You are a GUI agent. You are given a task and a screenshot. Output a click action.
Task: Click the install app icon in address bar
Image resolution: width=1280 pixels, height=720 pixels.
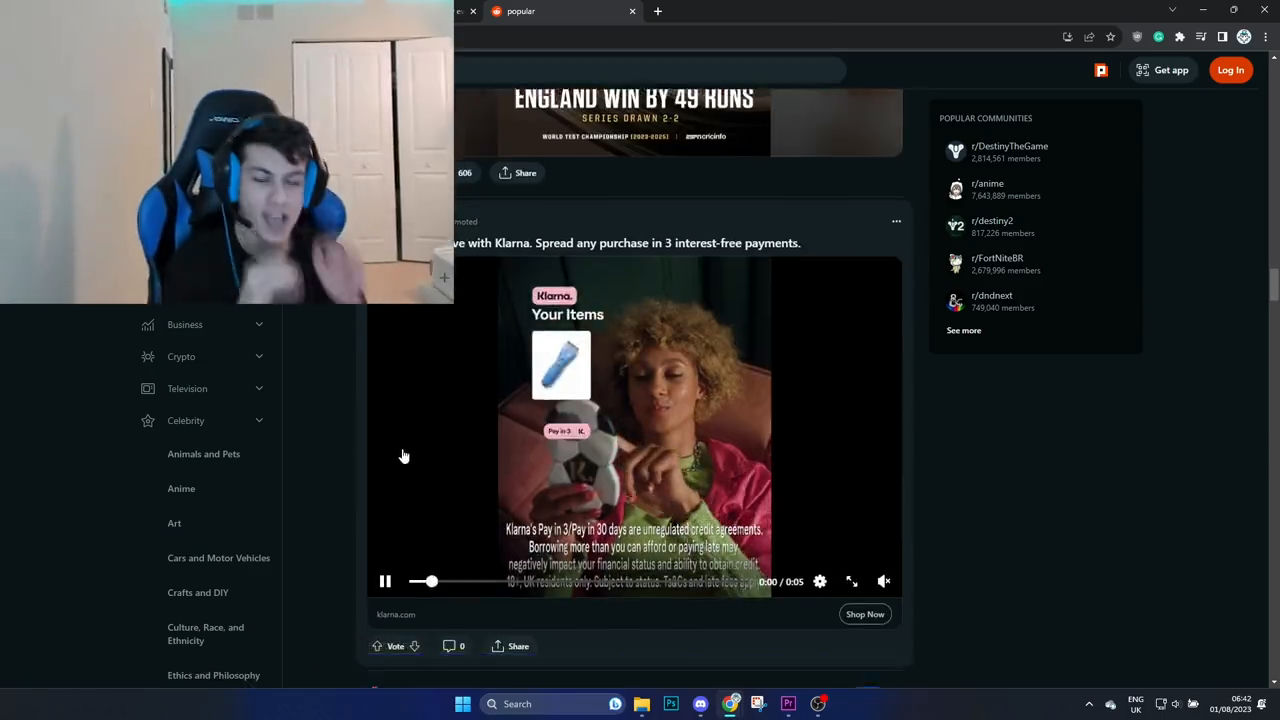coord(1067,37)
